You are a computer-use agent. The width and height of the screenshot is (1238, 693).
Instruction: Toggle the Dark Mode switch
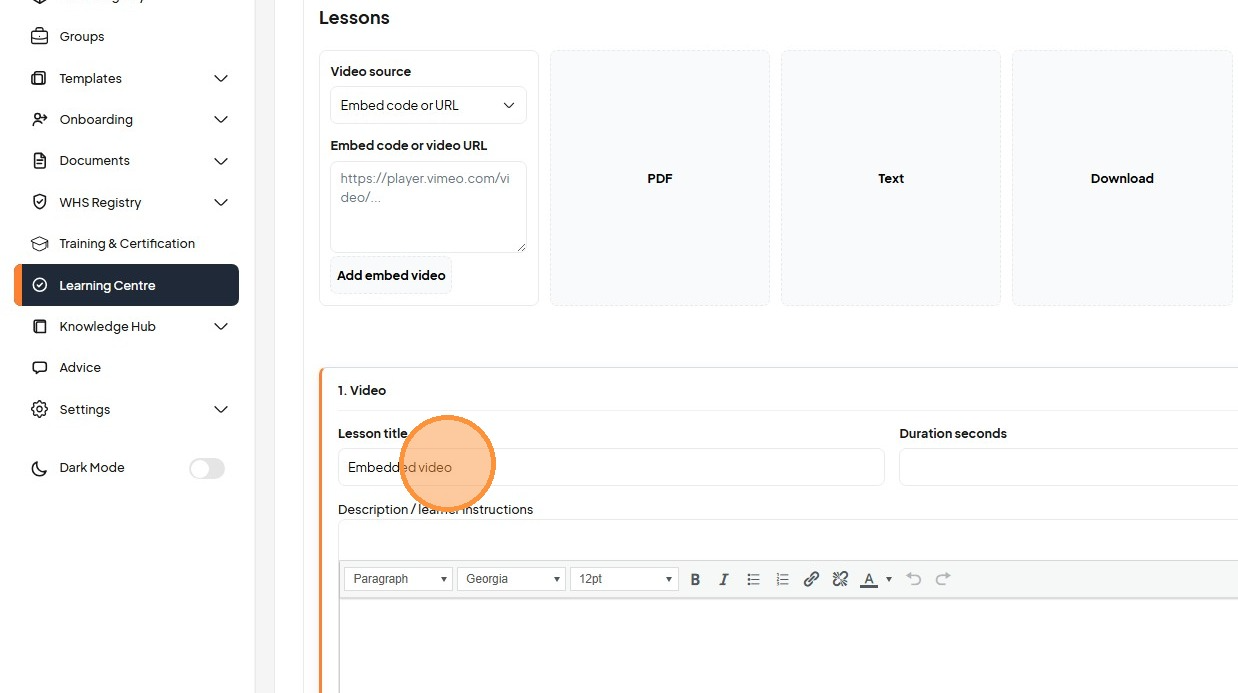[207, 468]
